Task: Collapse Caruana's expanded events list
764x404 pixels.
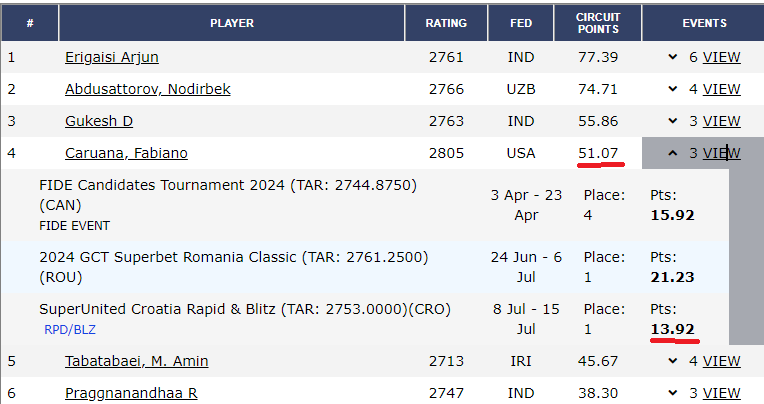Action: pos(673,153)
